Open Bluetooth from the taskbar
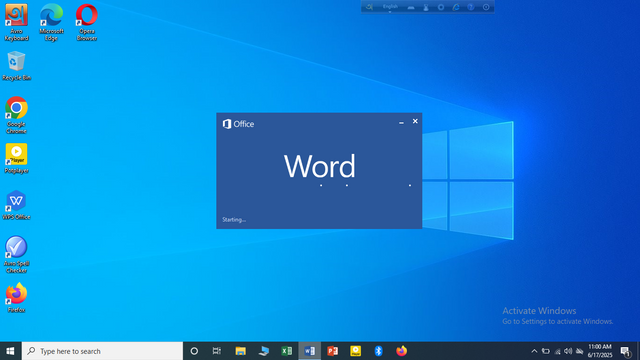640x360 pixels. 378,351
